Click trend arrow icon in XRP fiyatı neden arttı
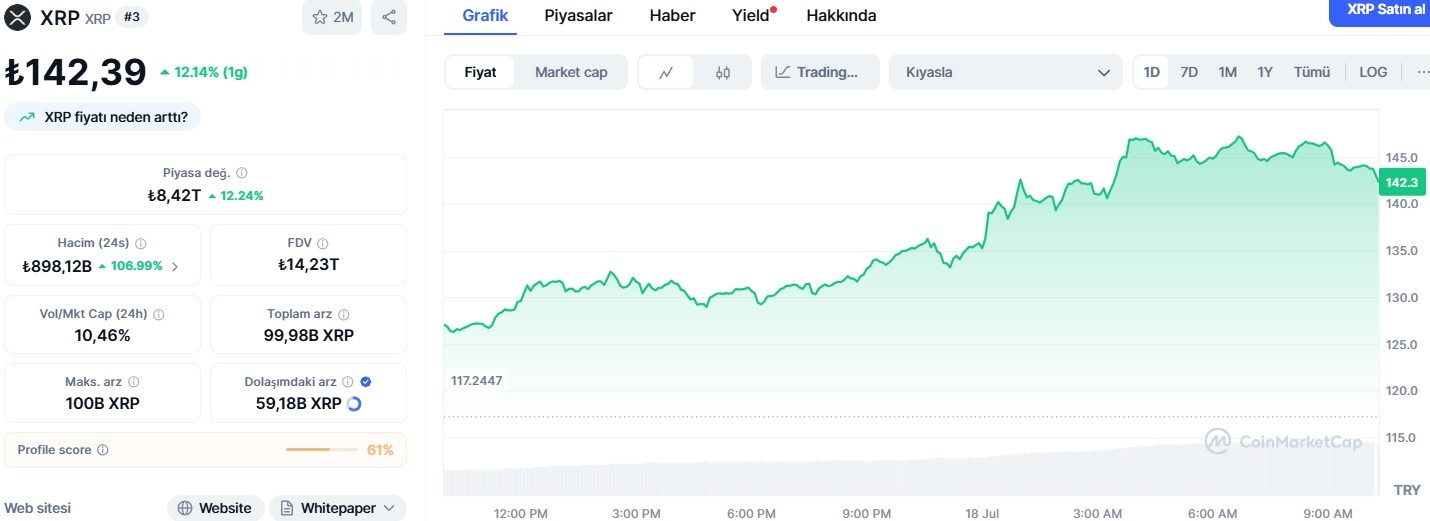Viewport: 1430px width, 521px height. [28, 117]
